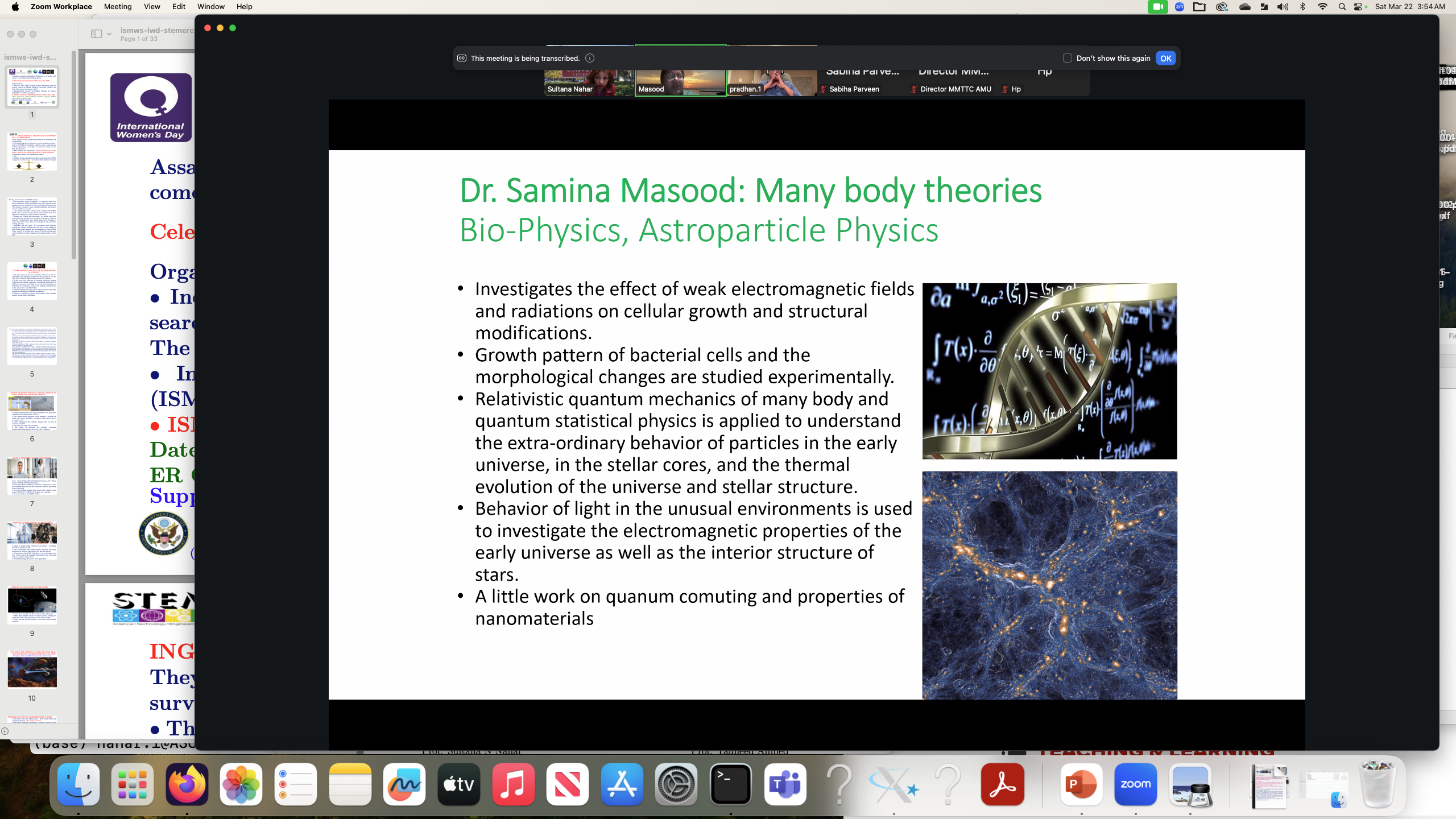
Task: Open Zoom app in the dock
Action: 1135,785
